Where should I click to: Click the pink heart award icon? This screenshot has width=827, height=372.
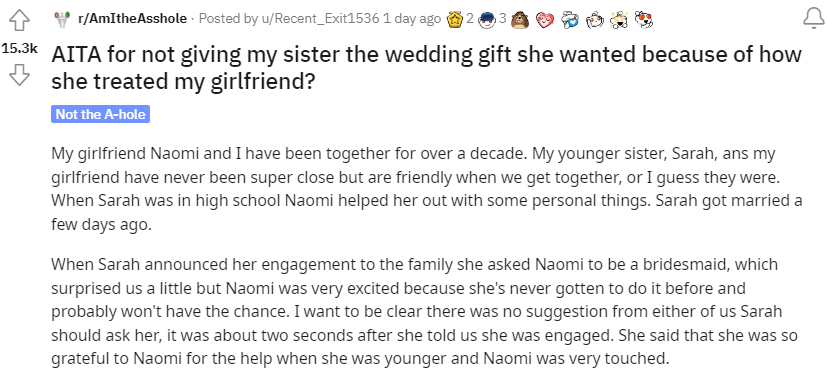(x=544, y=20)
